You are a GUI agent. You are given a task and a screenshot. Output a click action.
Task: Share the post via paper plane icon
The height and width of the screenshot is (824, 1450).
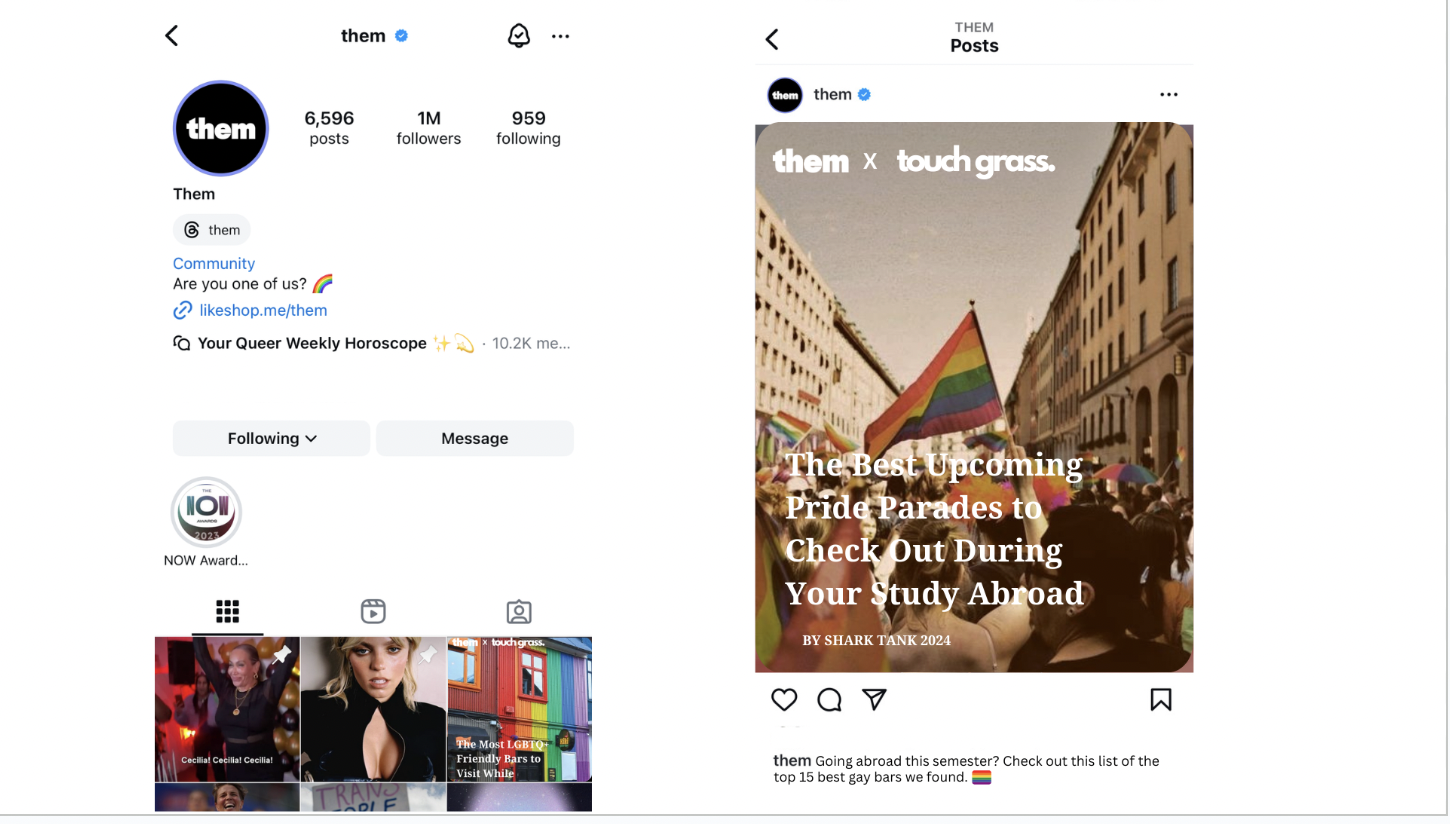click(x=874, y=699)
